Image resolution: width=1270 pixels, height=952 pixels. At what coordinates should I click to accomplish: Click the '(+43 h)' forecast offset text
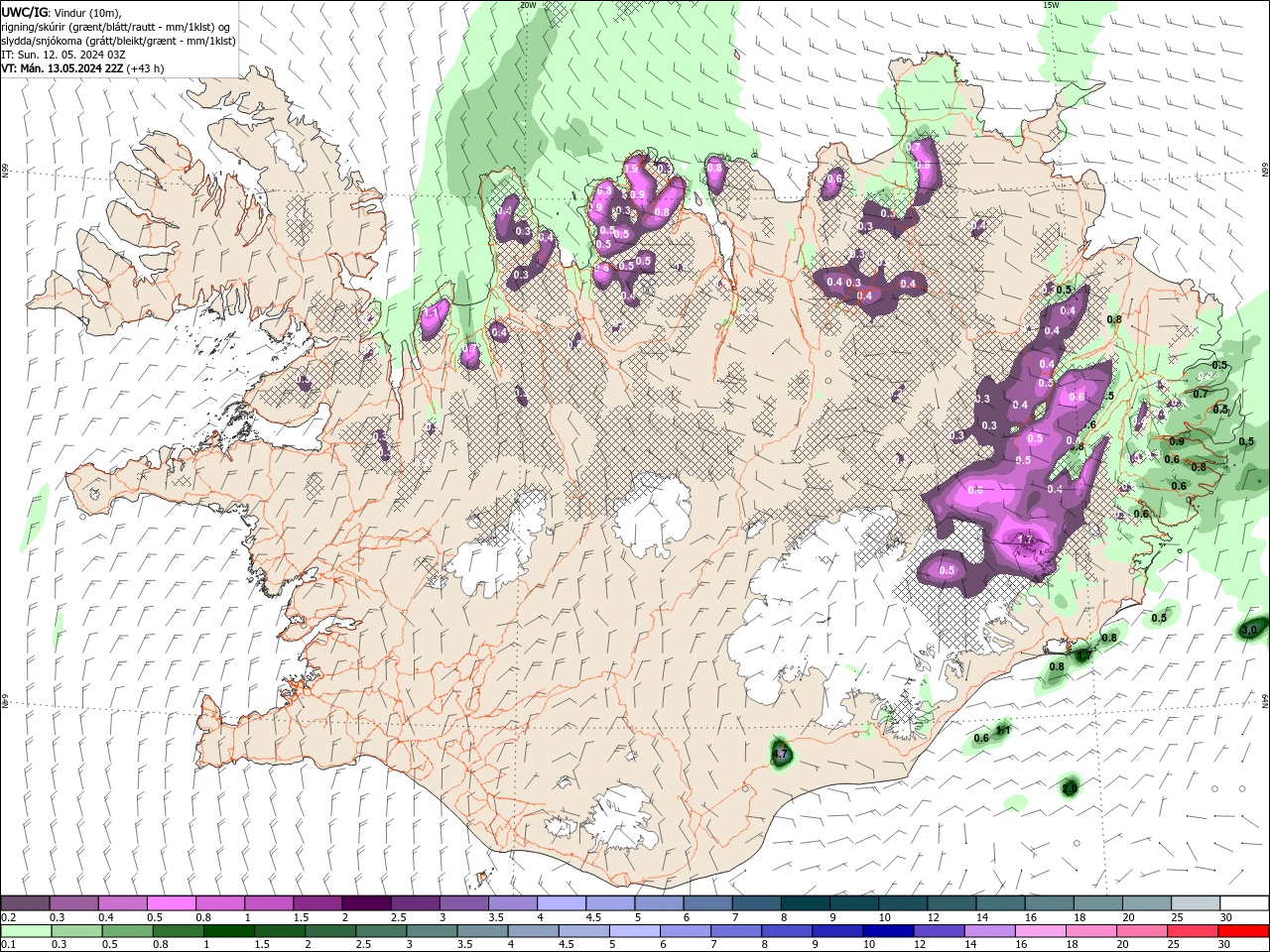point(146,68)
